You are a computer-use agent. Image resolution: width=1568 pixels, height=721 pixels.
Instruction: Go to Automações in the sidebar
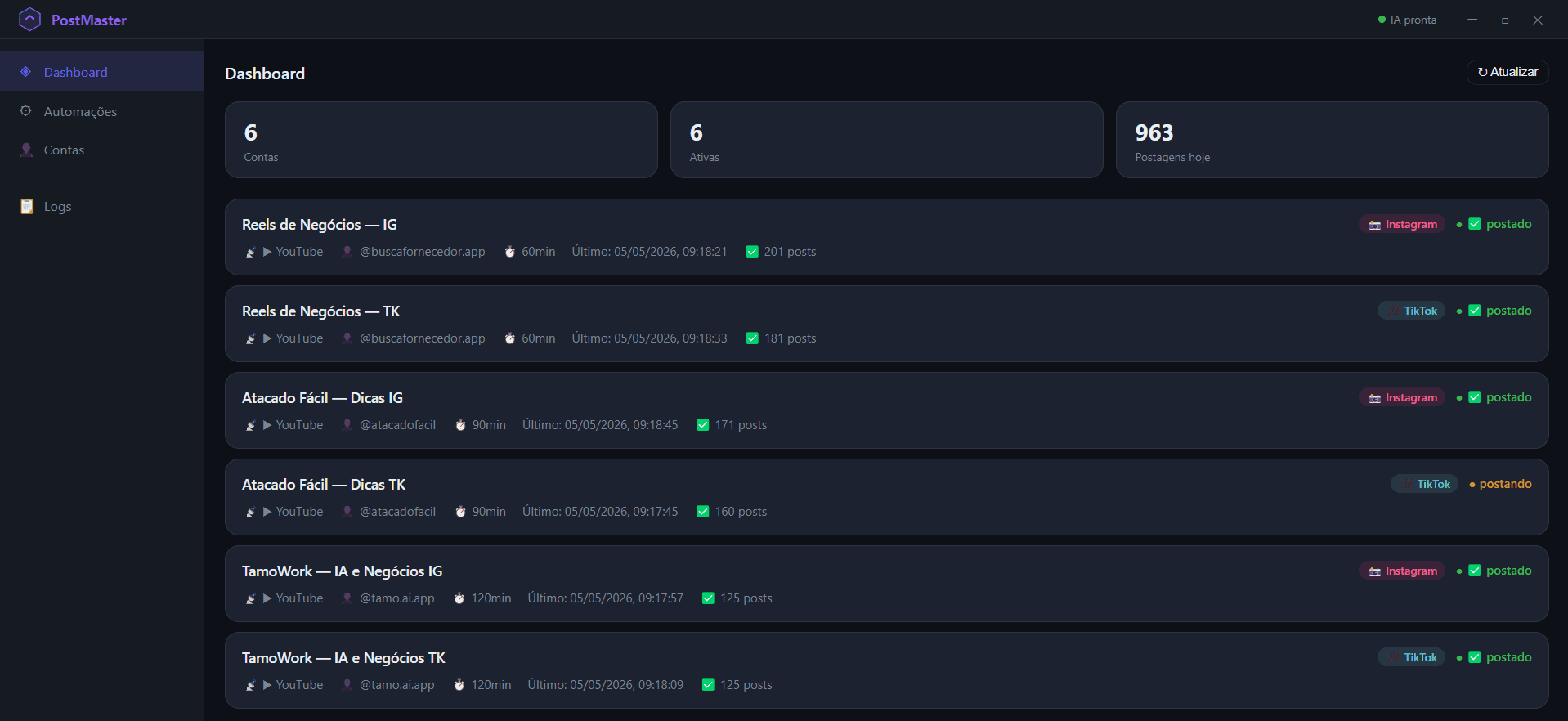[x=101, y=111]
